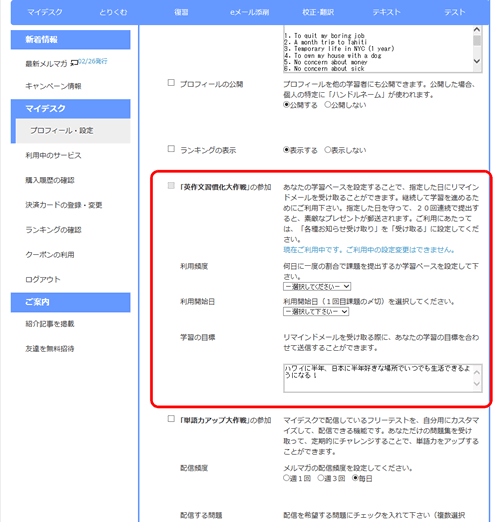
Task: Open the eメール添削 tab in top navigation
Action: [x=249, y=12]
